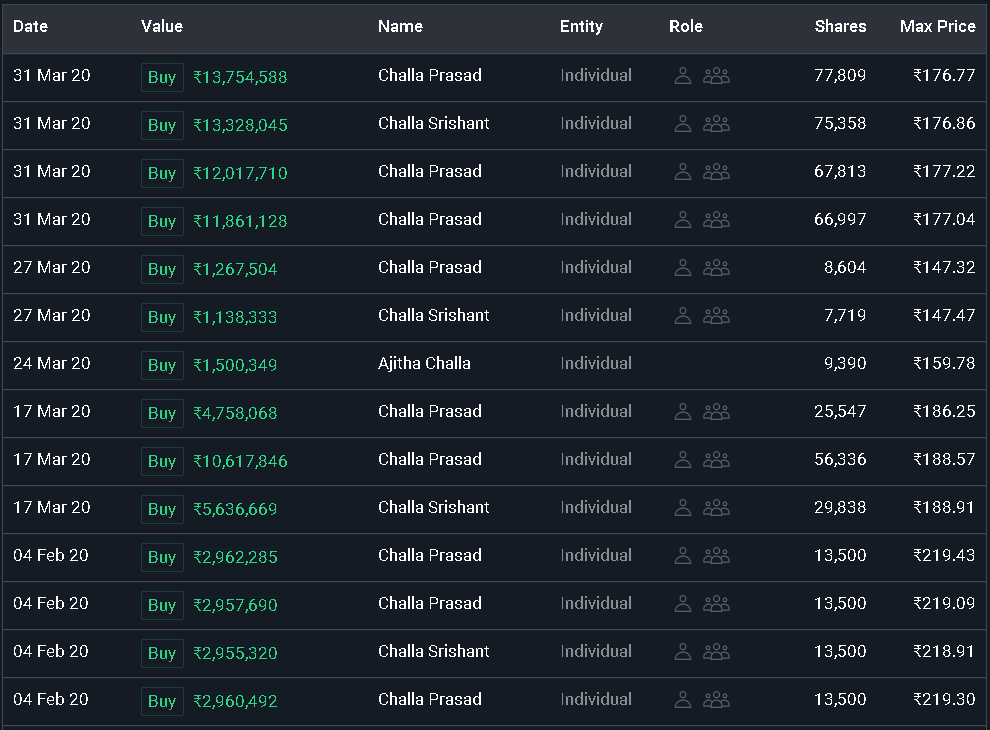Click the person icon in the ₹1,267,504 row
This screenshot has width=990, height=730.
click(x=683, y=268)
